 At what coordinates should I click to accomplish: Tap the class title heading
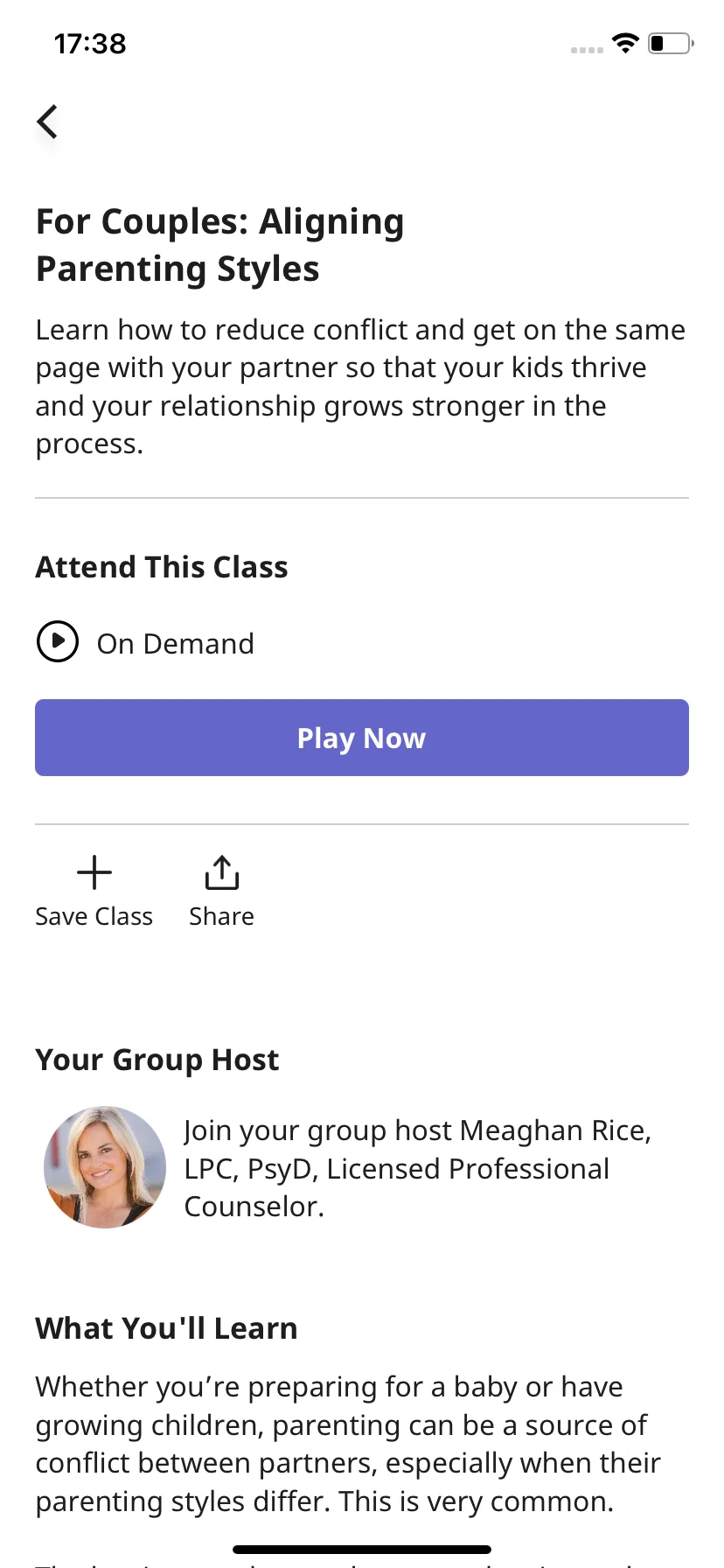point(220,245)
